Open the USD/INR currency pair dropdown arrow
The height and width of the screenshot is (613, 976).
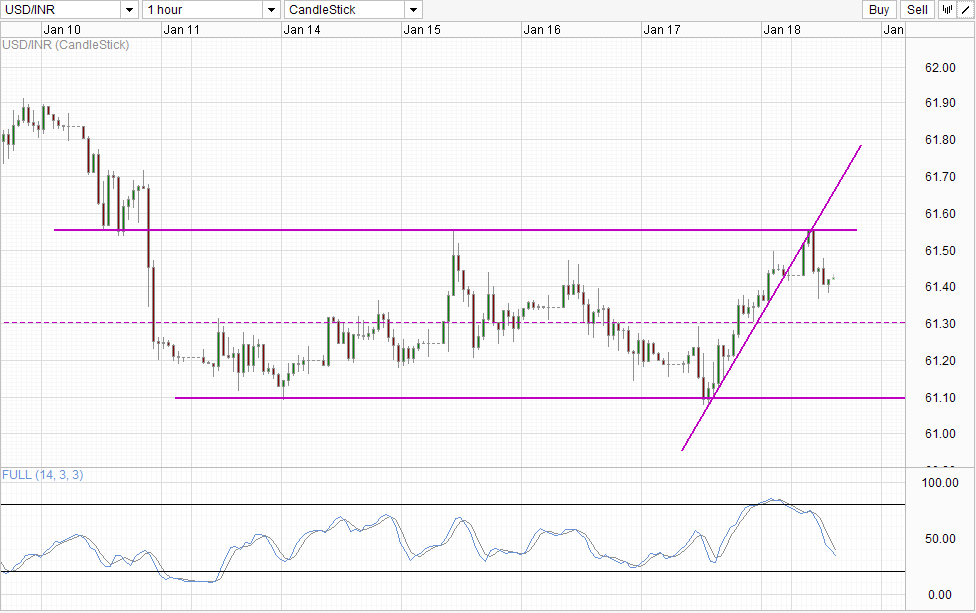click(x=129, y=9)
